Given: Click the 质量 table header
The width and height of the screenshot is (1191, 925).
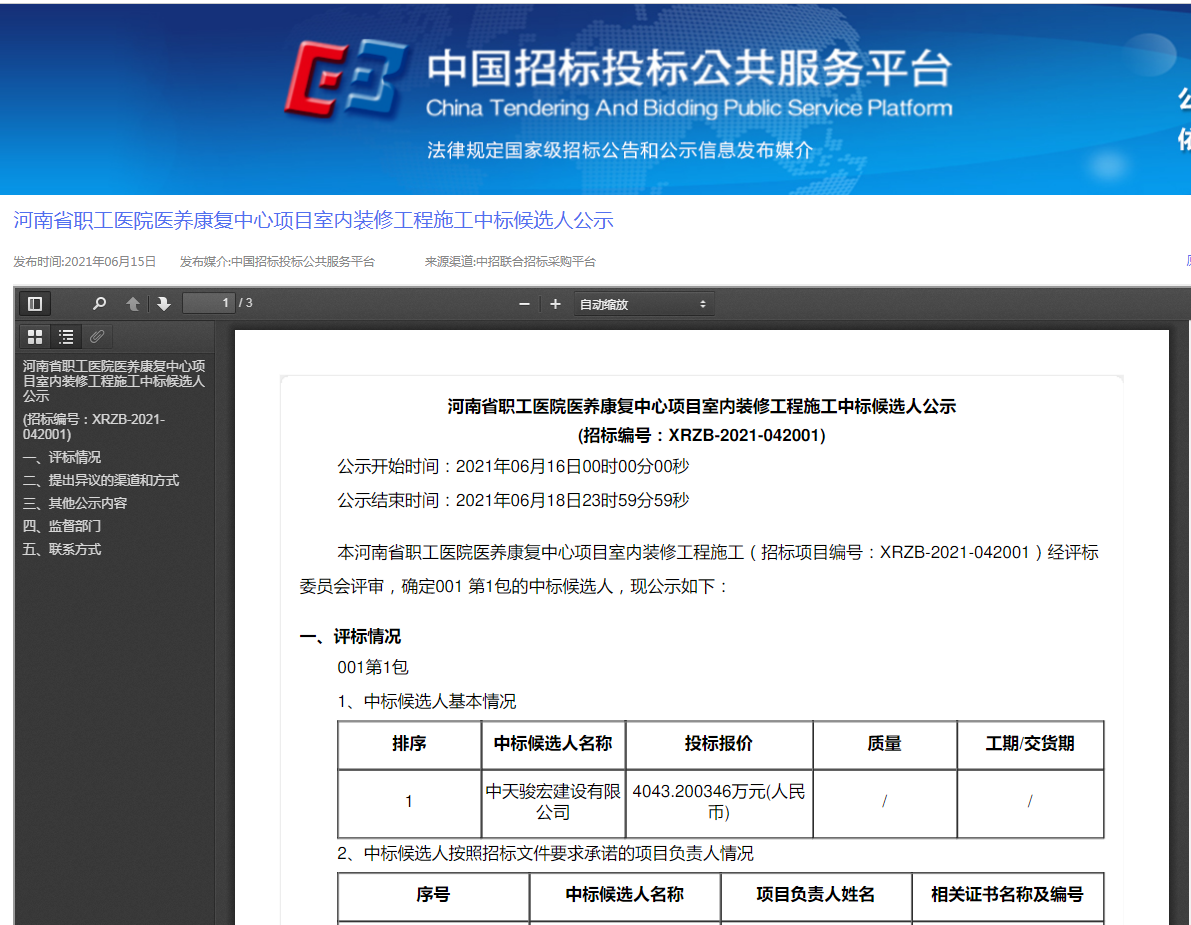Looking at the screenshot, I should [x=885, y=744].
